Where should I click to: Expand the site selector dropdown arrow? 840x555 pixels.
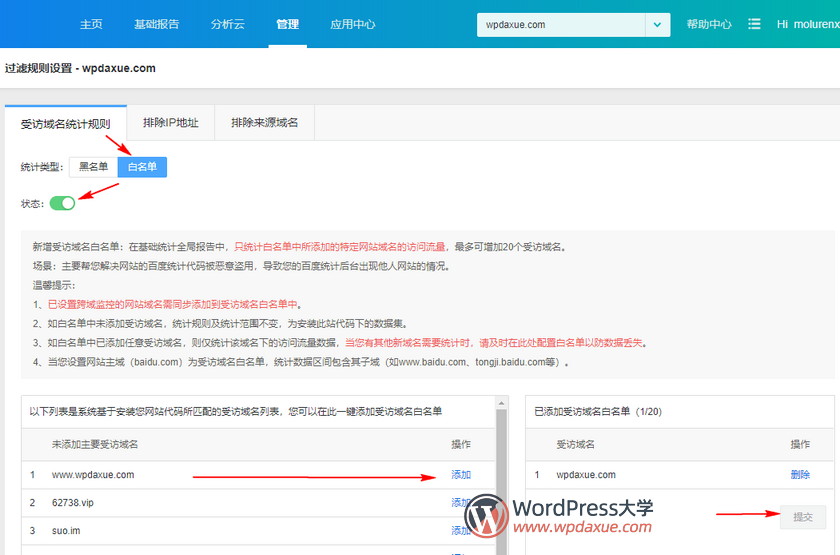(657, 25)
